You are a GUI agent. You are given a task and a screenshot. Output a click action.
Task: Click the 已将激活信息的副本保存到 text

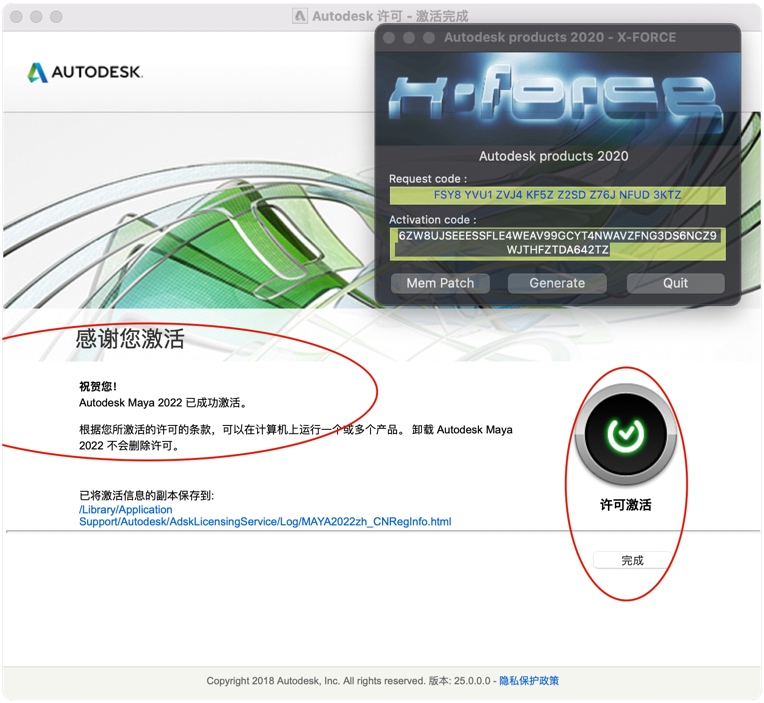point(147,495)
